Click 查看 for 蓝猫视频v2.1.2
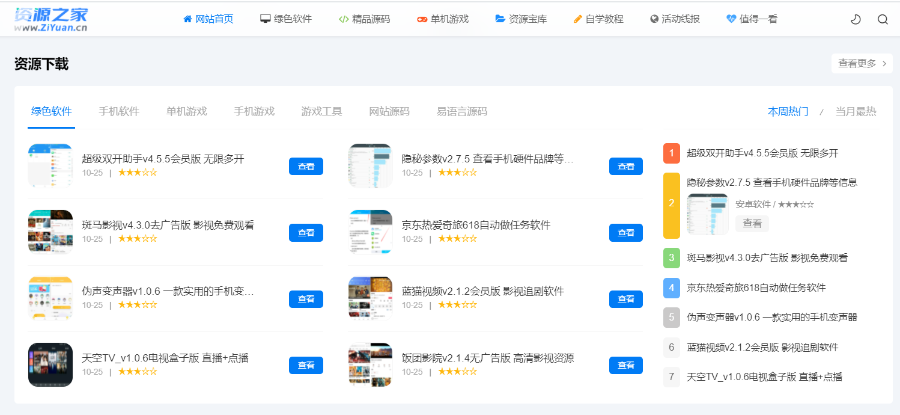900x415 pixels. 626,299
